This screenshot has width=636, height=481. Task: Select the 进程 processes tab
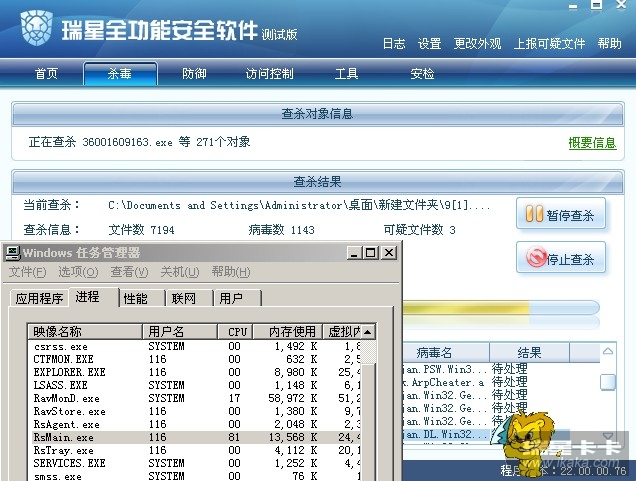94,297
